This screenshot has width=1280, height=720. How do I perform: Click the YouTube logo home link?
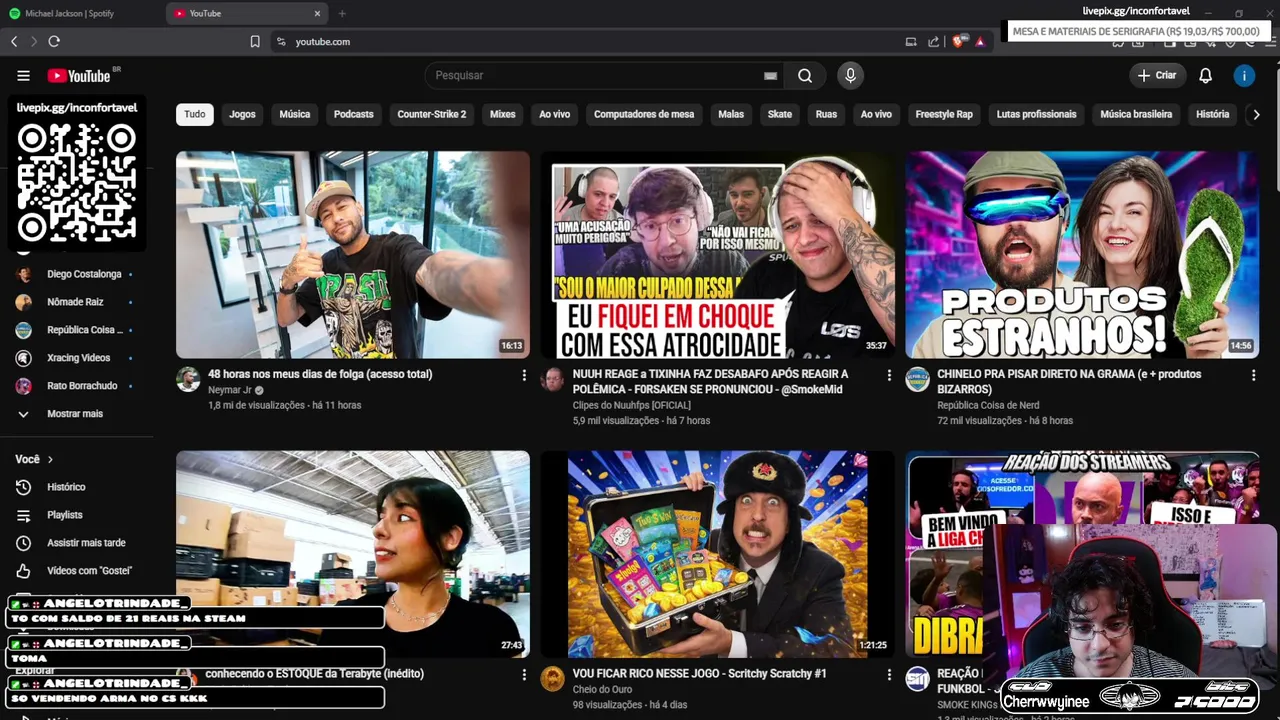[79, 76]
